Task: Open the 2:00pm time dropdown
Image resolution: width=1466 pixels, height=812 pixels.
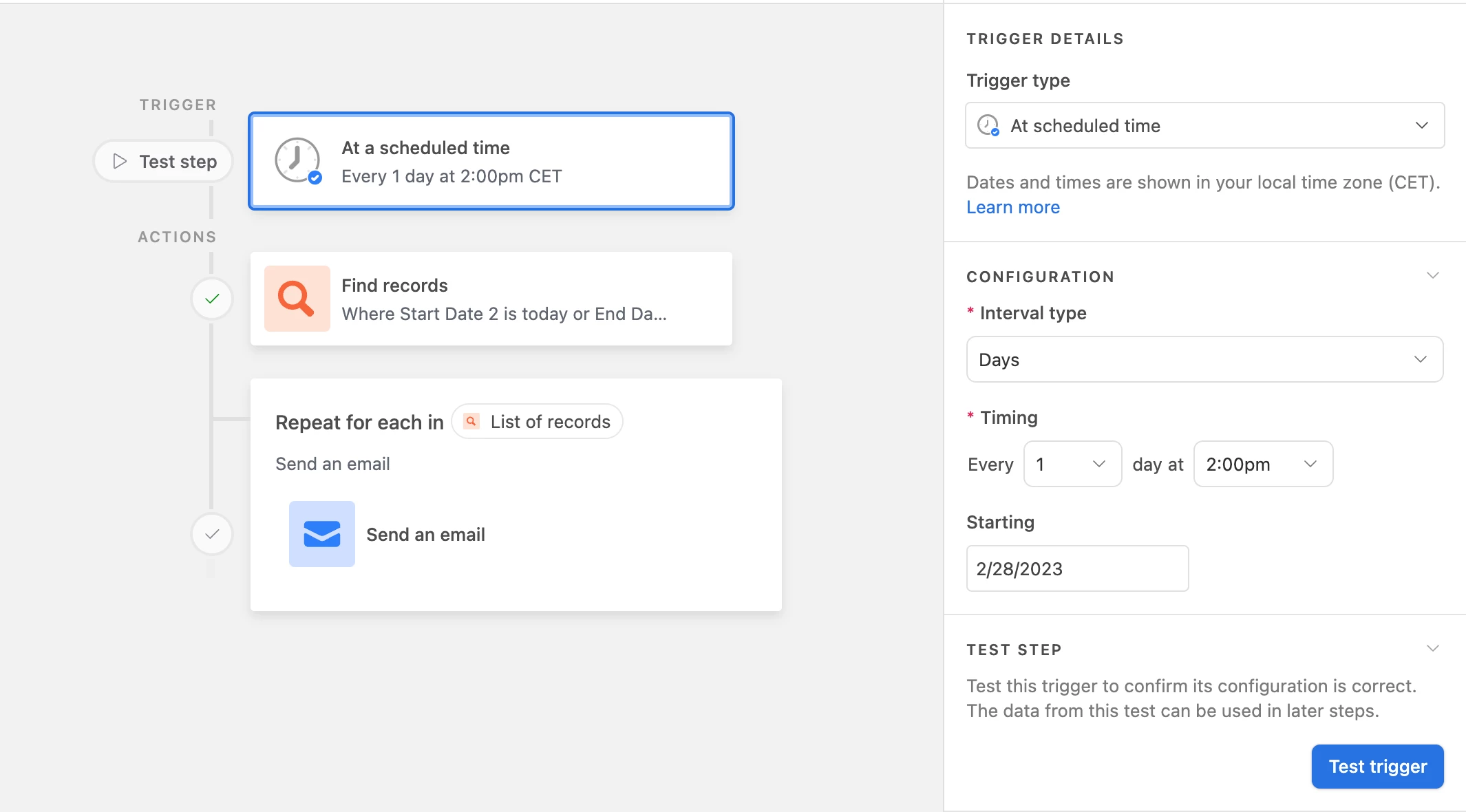Action: point(1262,464)
